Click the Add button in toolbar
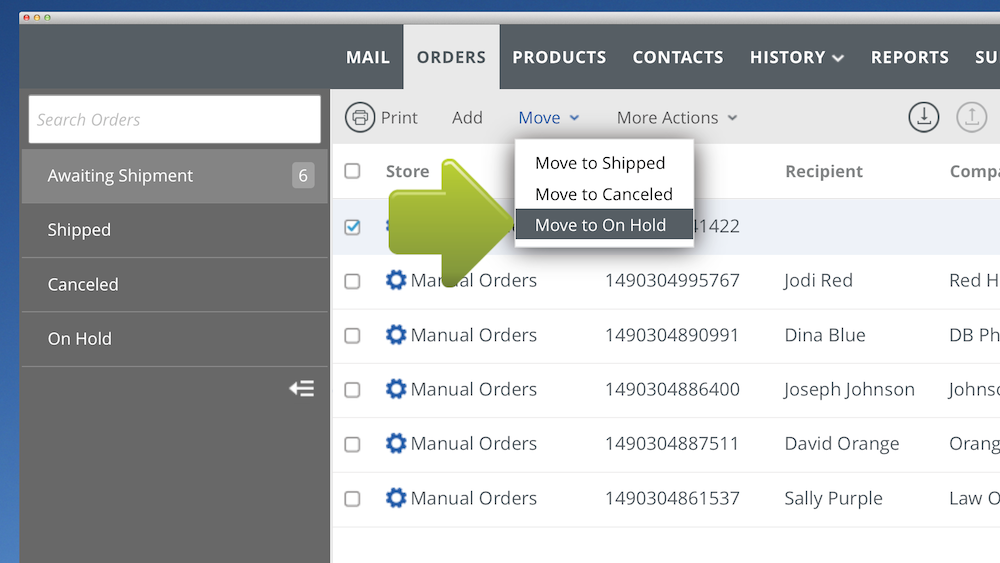1000x563 pixels. pos(467,117)
